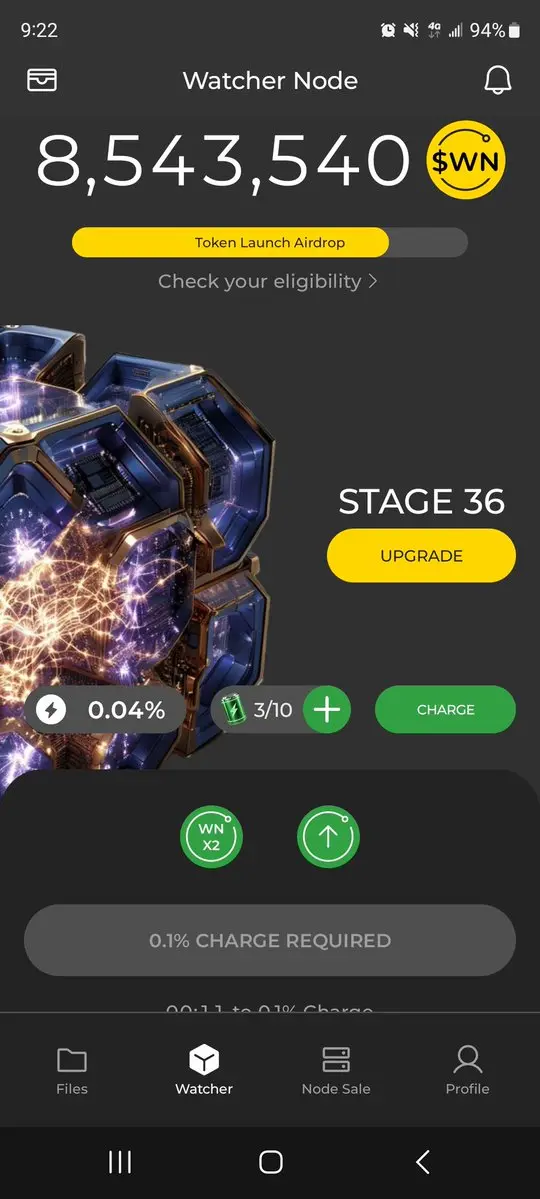The image size is (540, 1199).
Task: Click the yellow UPGRADE button
Action: point(421,556)
